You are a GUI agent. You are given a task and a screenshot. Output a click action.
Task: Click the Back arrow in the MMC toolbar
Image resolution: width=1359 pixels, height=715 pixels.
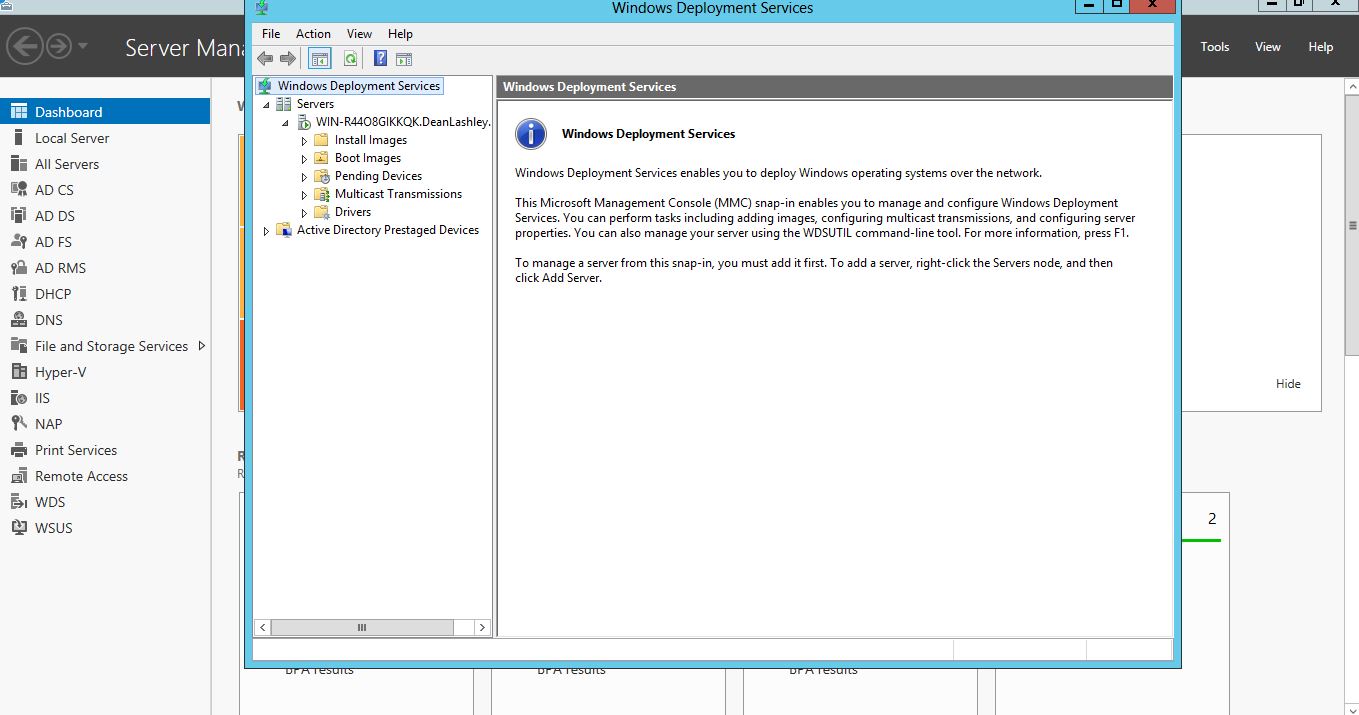click(x=265, y=59)
